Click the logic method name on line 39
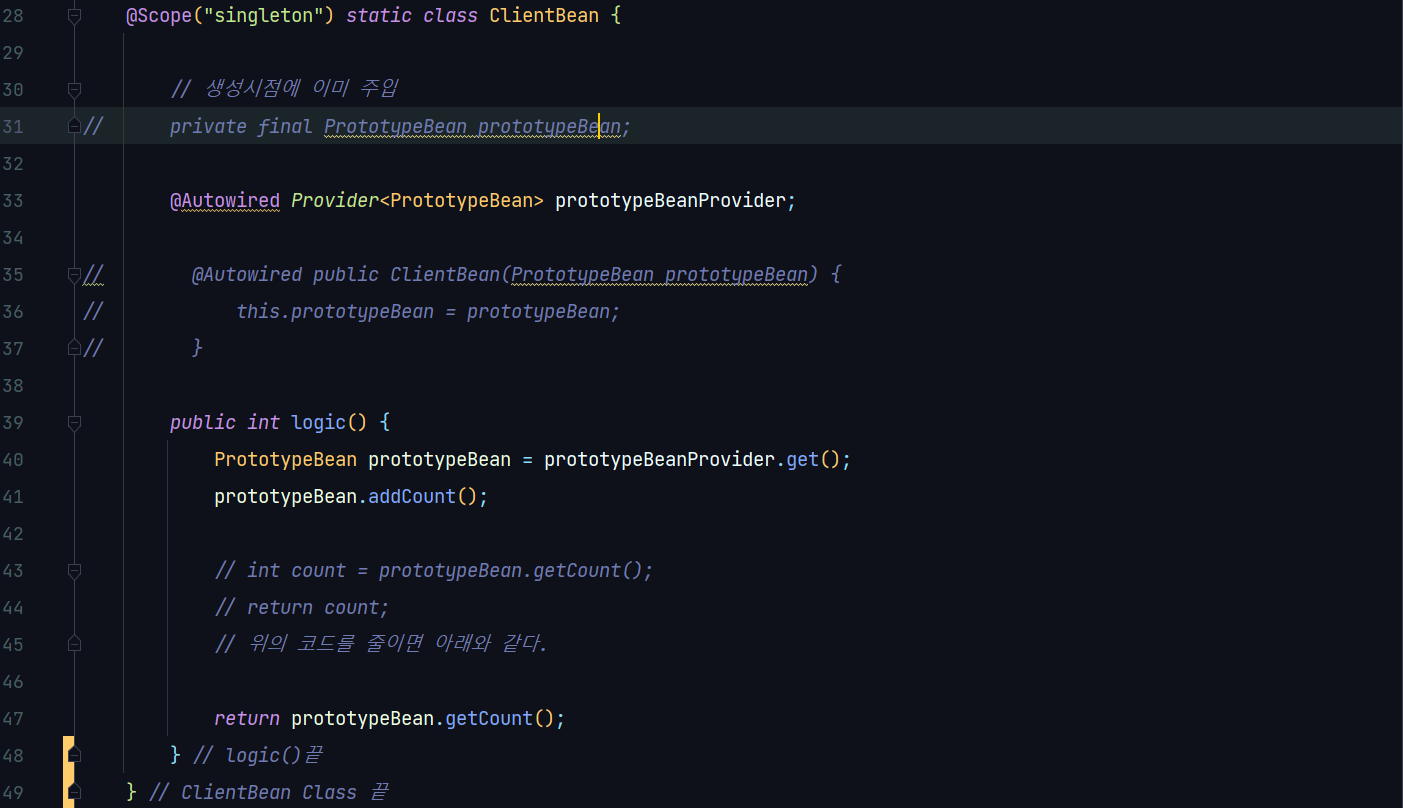Image resolution: width=1403 pixels, height=808 pixels. (318, 422)
